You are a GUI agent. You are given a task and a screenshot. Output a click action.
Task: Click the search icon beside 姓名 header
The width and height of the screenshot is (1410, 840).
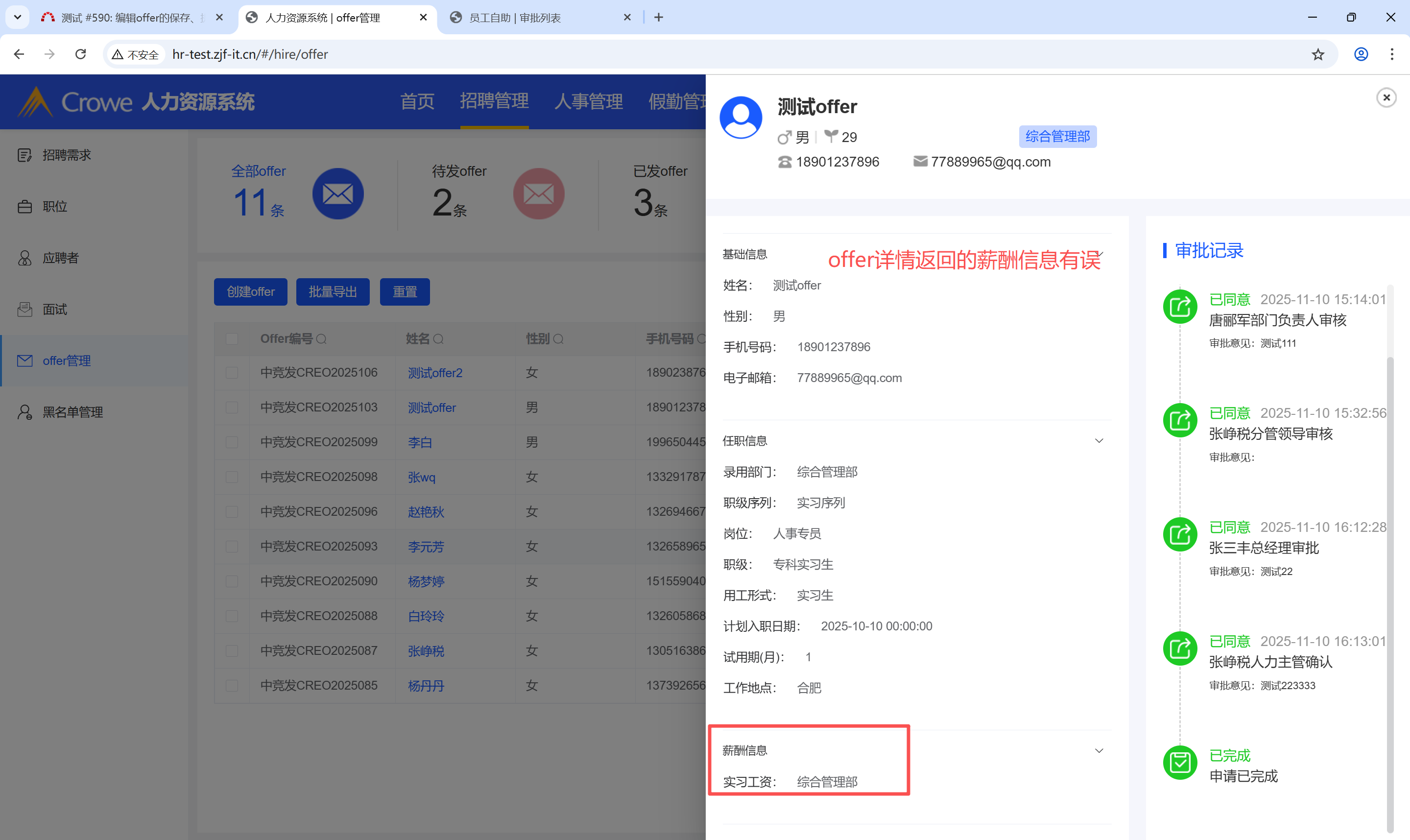[438, 339]
